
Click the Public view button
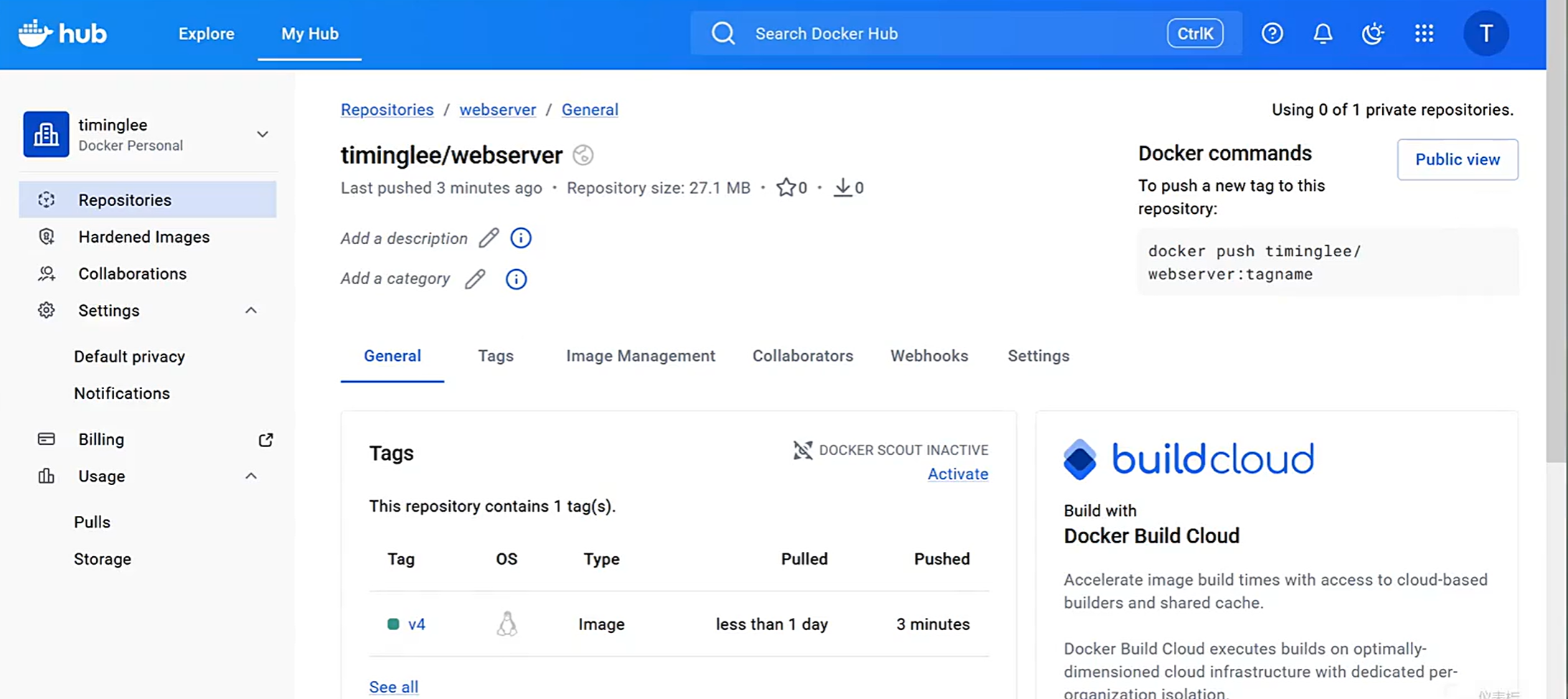click(1457, 159)
